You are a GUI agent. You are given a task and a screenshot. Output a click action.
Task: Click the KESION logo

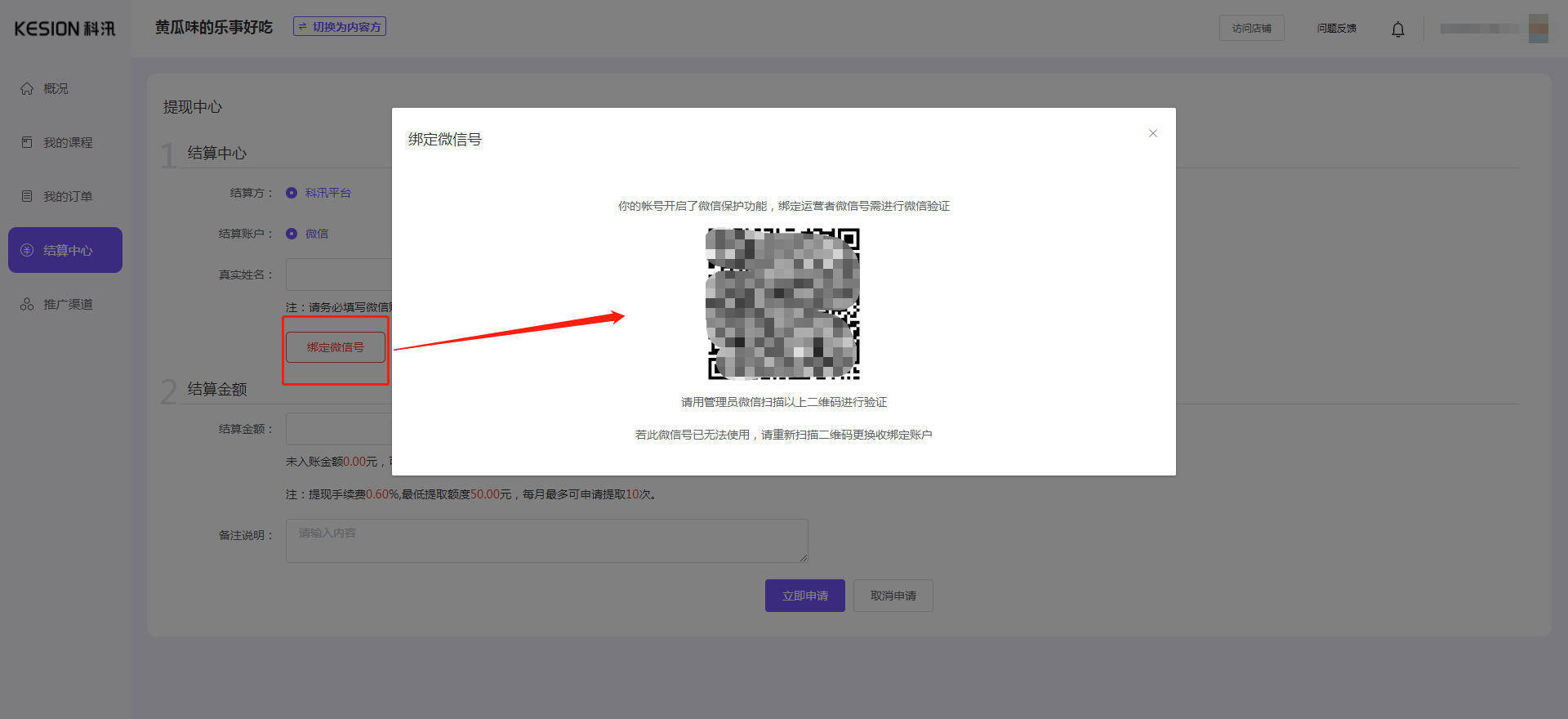[65, 29]
